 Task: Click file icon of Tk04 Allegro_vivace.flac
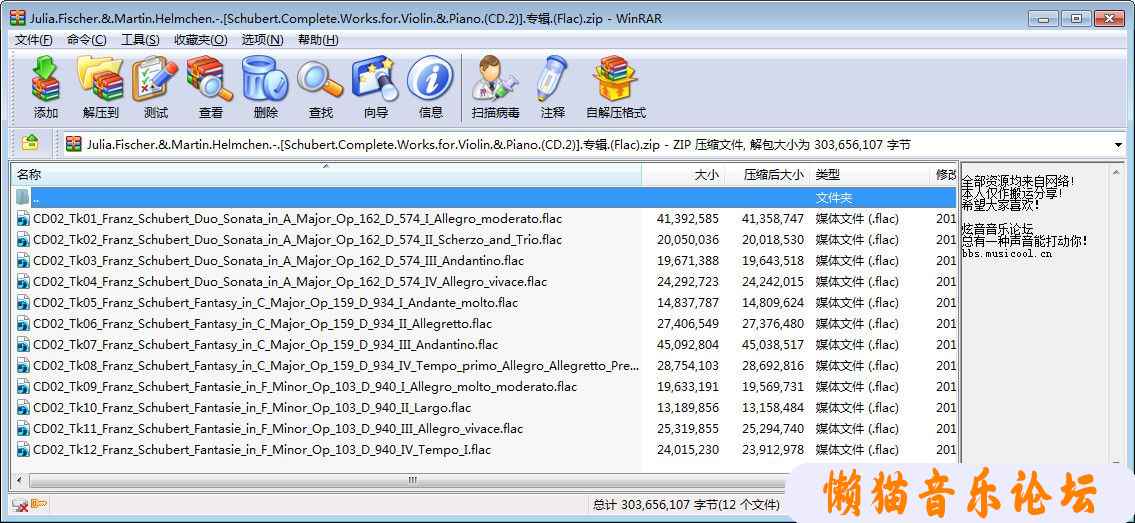tap(23, 281)
